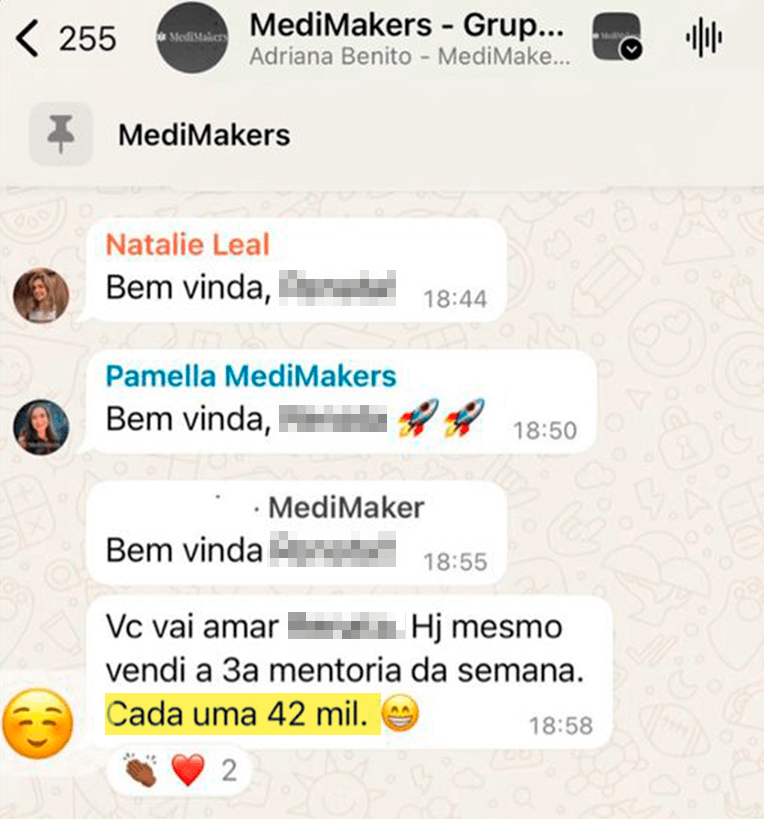
Task: Open the community switcher icon with chevron
Action: point(617,37)
